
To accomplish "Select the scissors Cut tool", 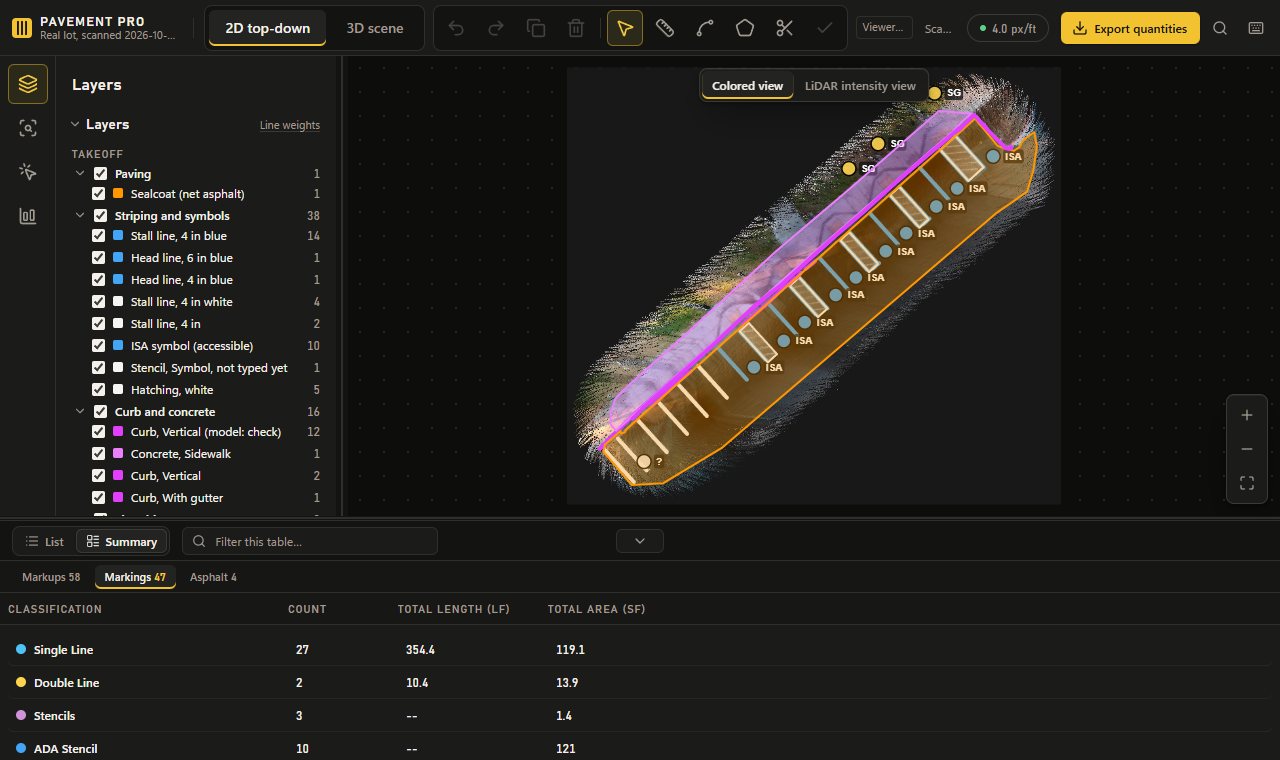I will pos(785,28).
